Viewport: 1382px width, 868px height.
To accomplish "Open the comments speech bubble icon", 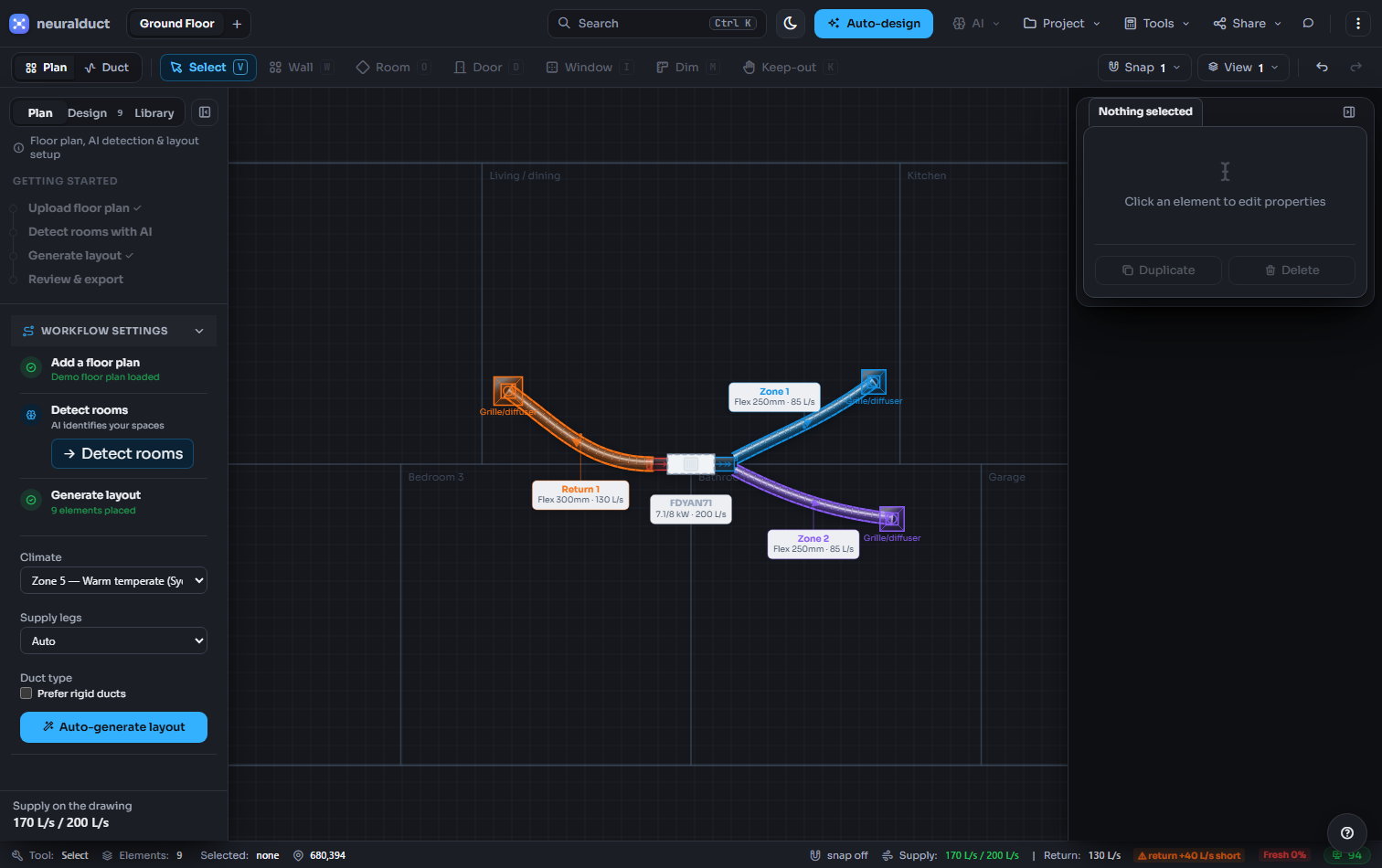I will [1308, 24].
